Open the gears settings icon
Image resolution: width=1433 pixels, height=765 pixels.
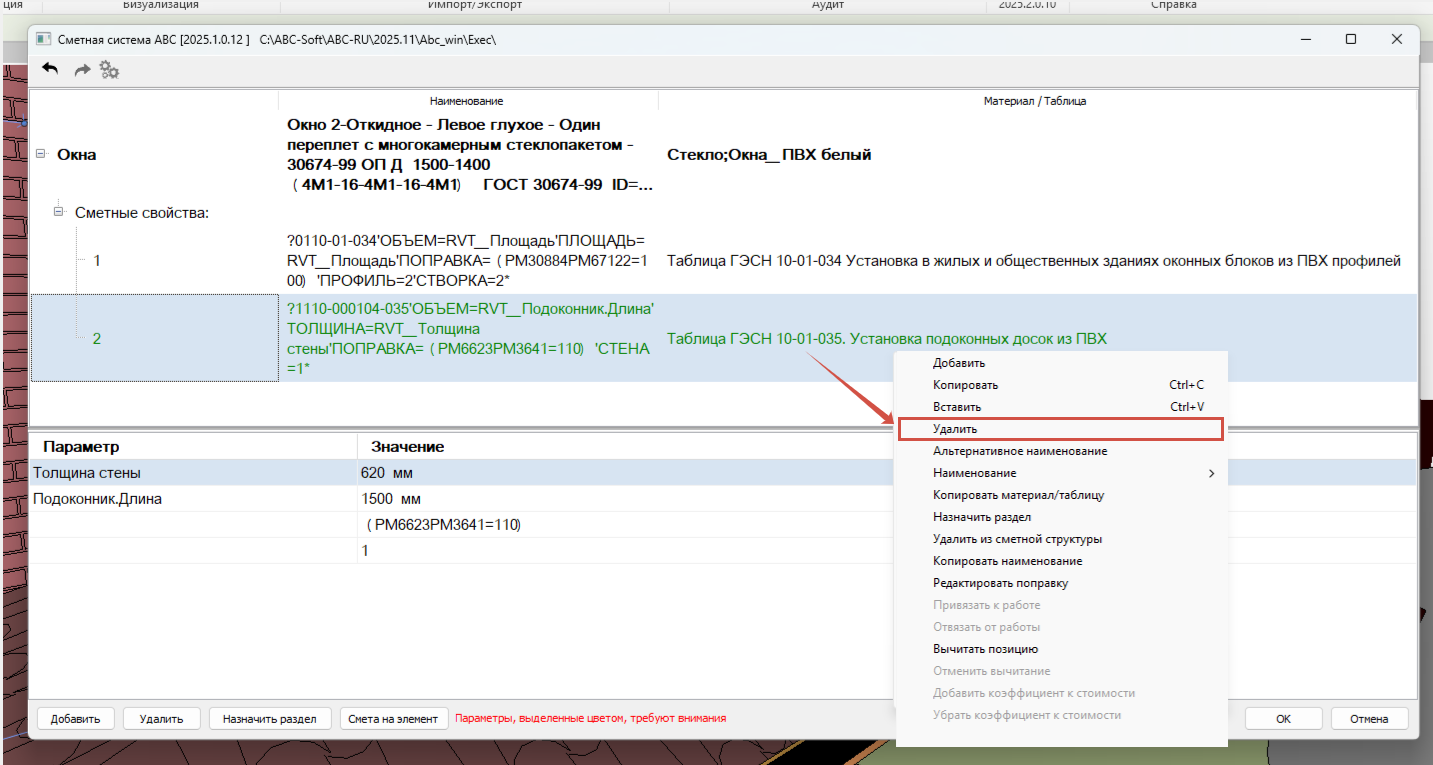click(x=109, y=70)
